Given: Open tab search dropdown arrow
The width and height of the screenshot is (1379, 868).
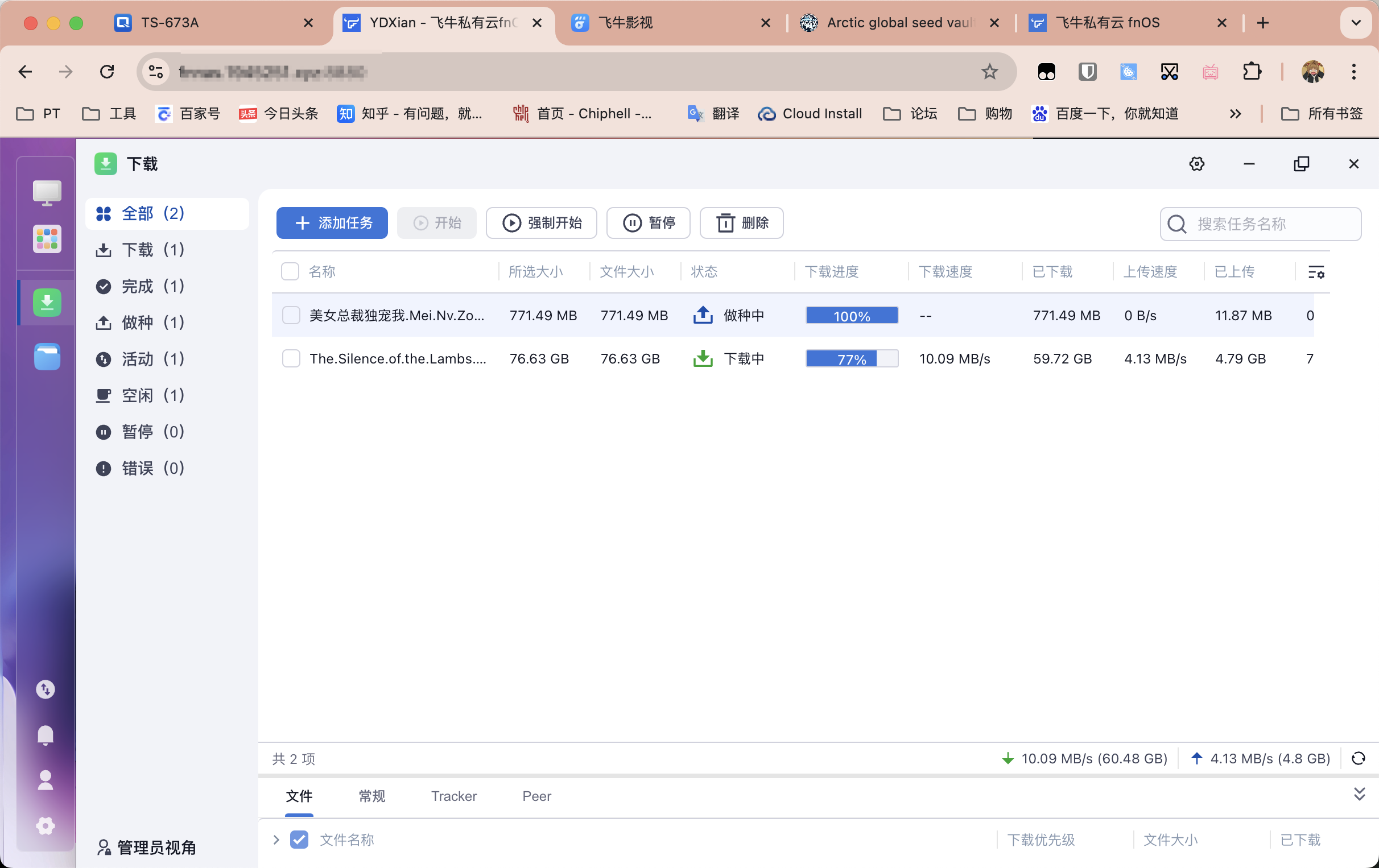Looking at the screenshot, I should pyautogui.click(x=1356, y=23).
